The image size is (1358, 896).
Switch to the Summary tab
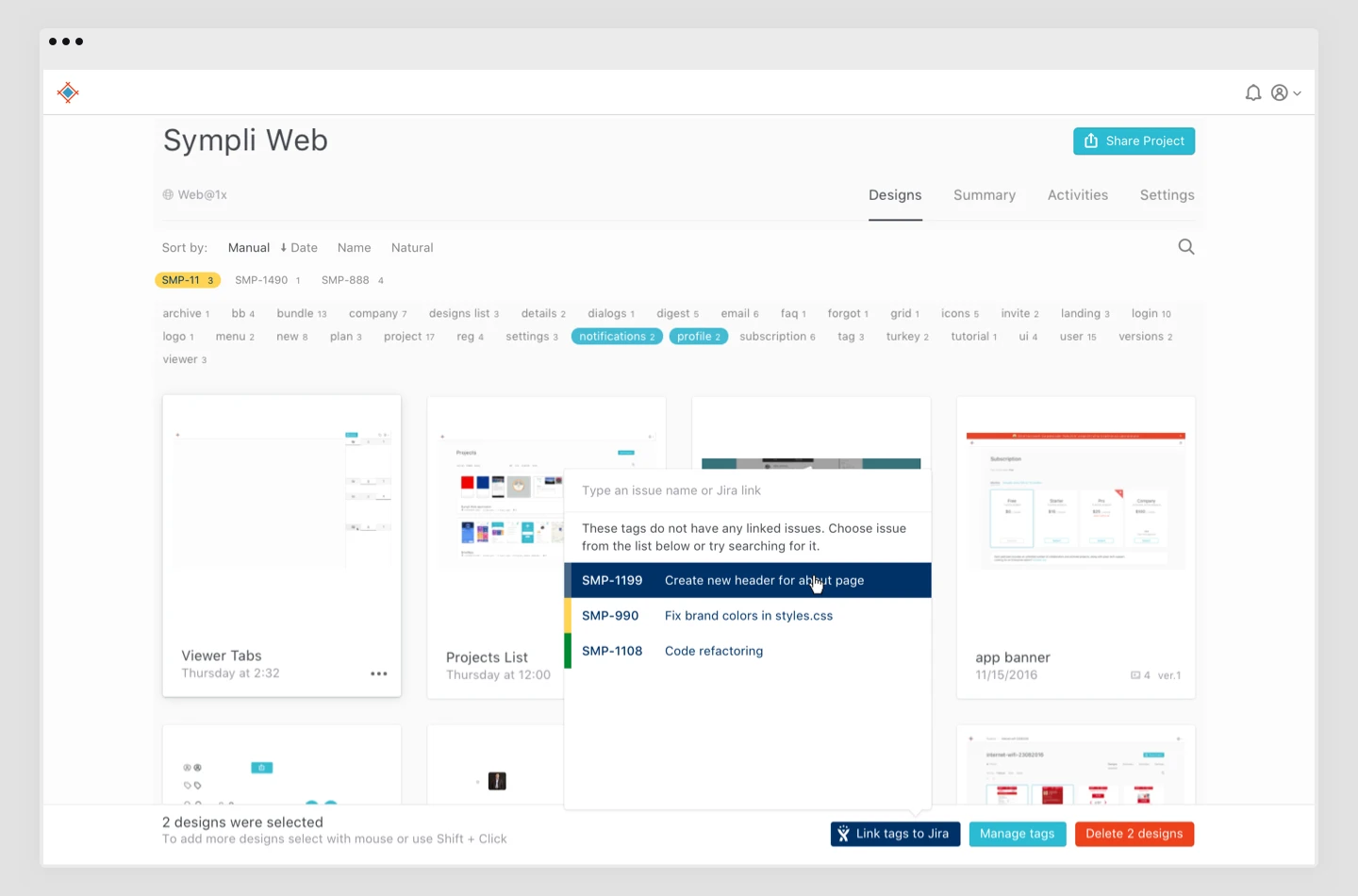(x=984, y=195)
